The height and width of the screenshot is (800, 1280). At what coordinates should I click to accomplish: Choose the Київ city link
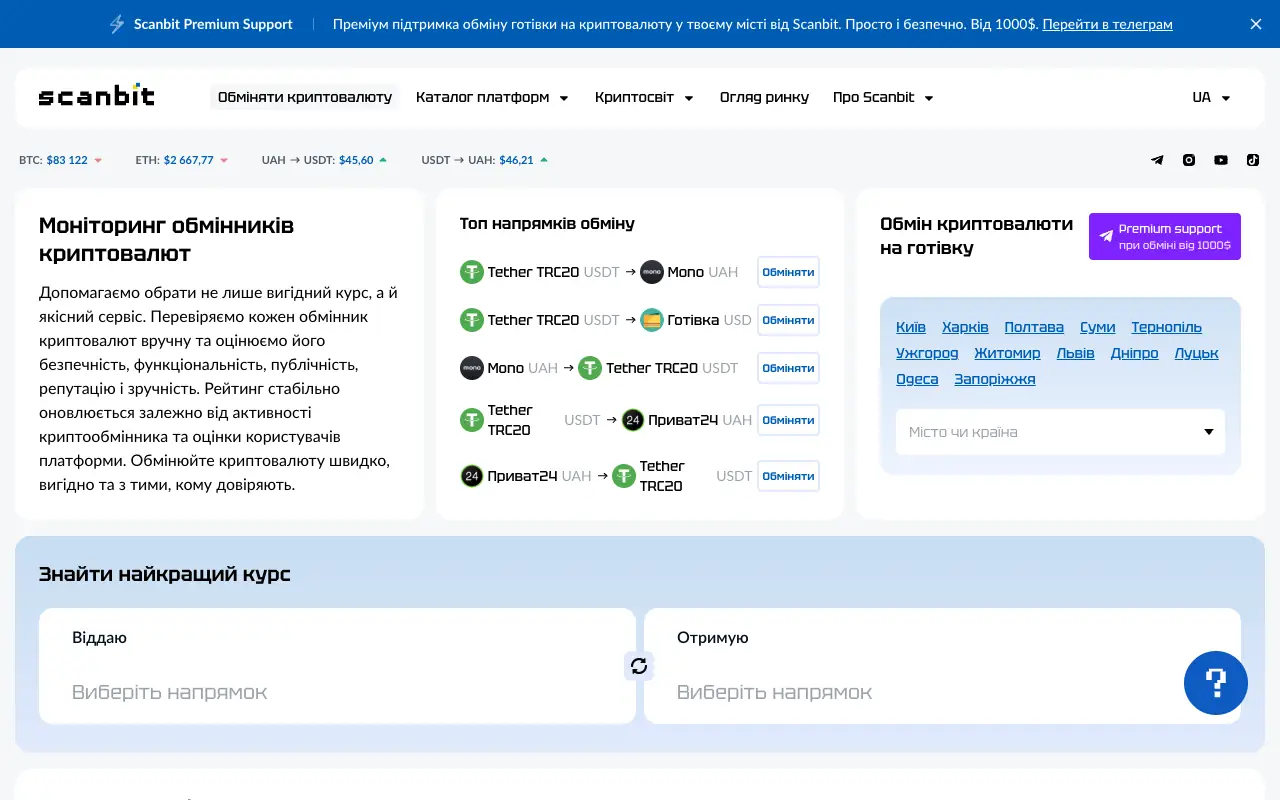pyautogui.click(x=911, y=327)
